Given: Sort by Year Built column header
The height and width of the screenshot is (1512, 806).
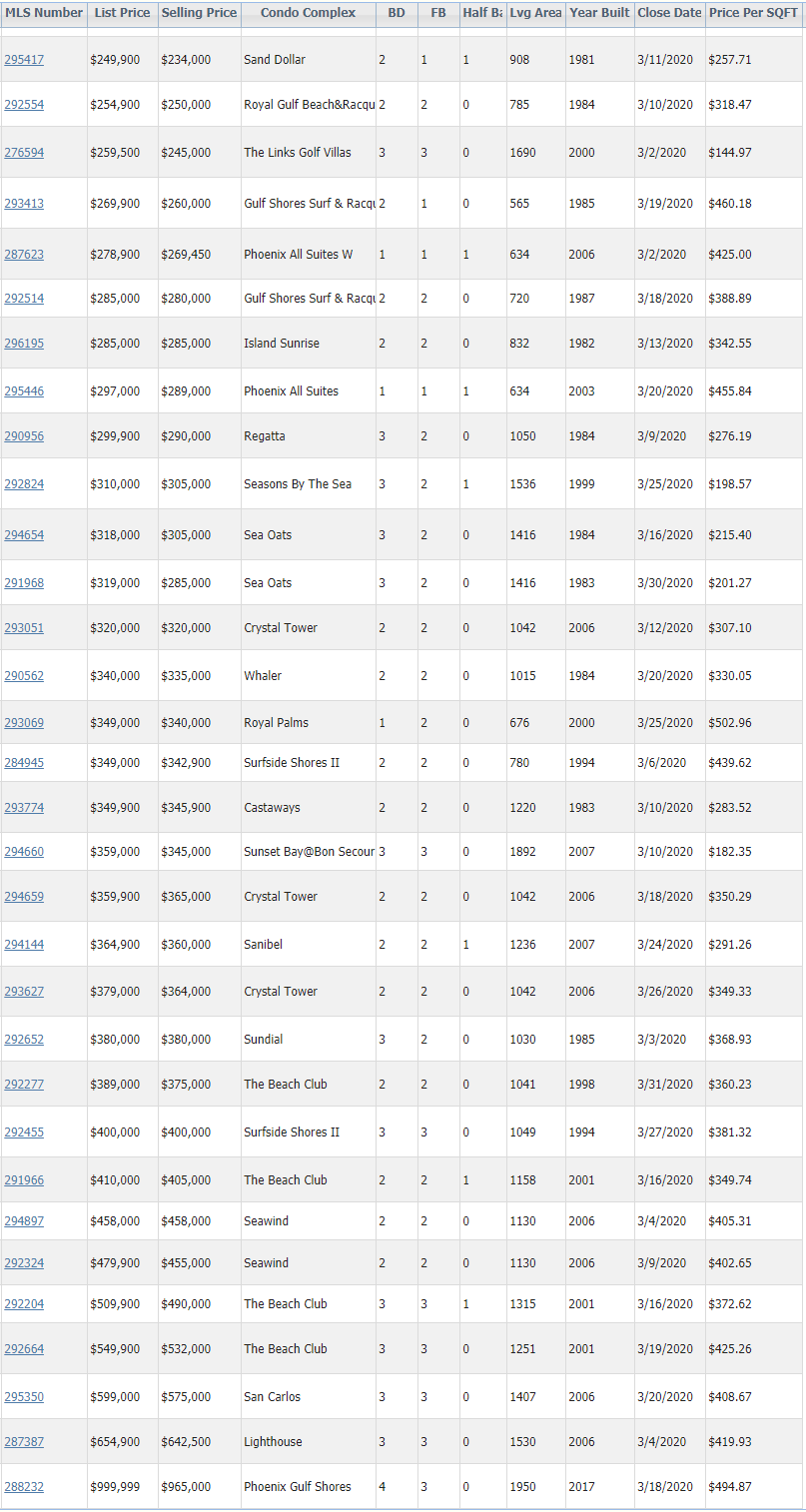Looking at the screenshot, I should click(600, 13).
